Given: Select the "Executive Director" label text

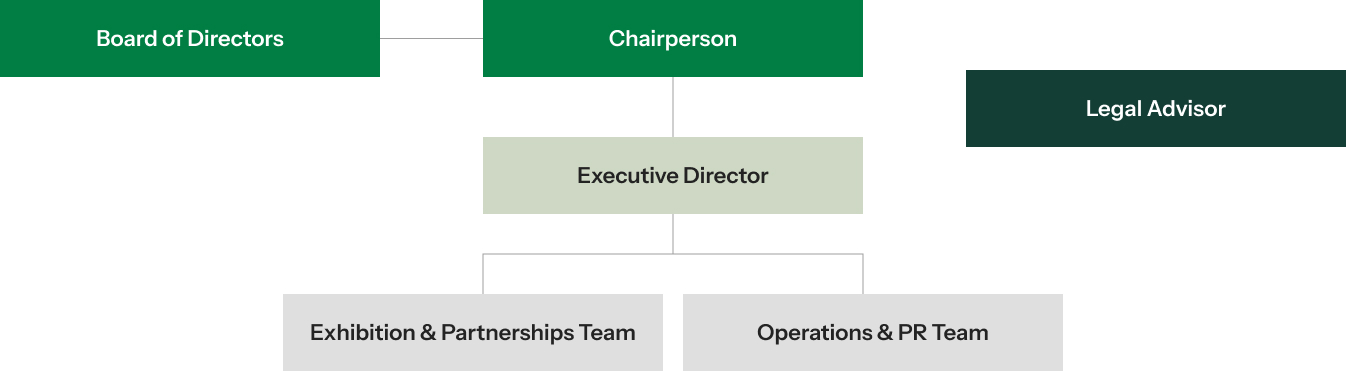Looking at the screenshot, I should point(673,176).
